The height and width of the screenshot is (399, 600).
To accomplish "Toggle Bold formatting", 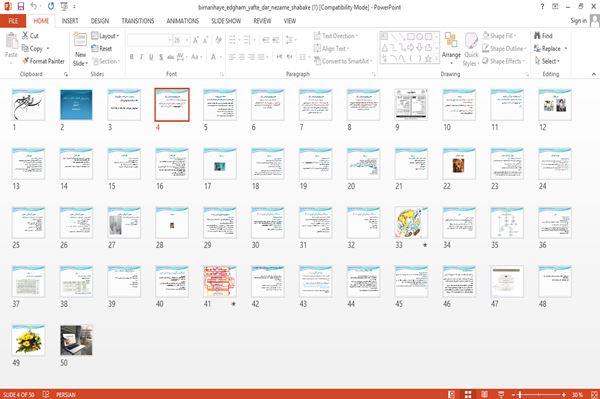I will click(132, 57).
